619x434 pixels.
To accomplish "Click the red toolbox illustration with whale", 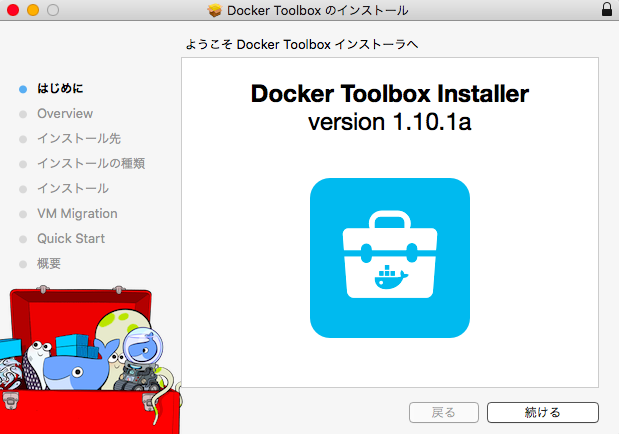I will click(90, 360).
